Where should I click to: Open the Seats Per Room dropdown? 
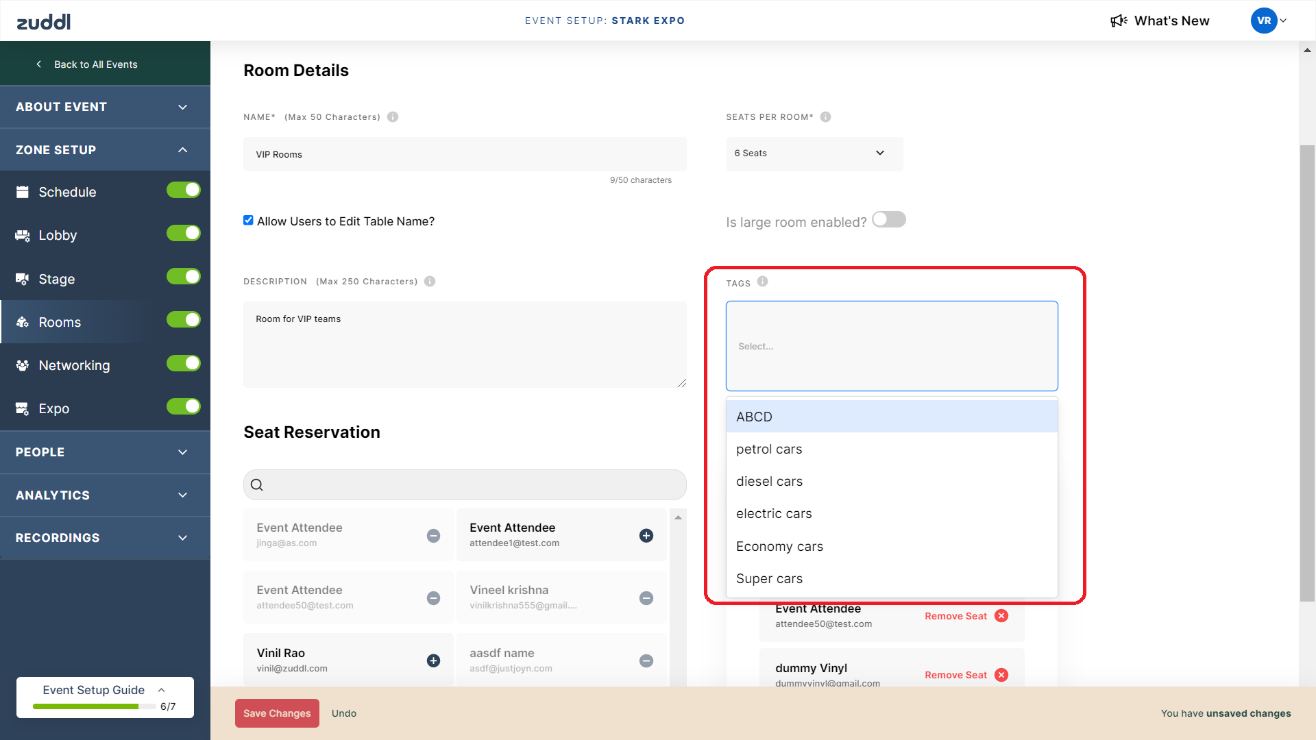(814, 153)
